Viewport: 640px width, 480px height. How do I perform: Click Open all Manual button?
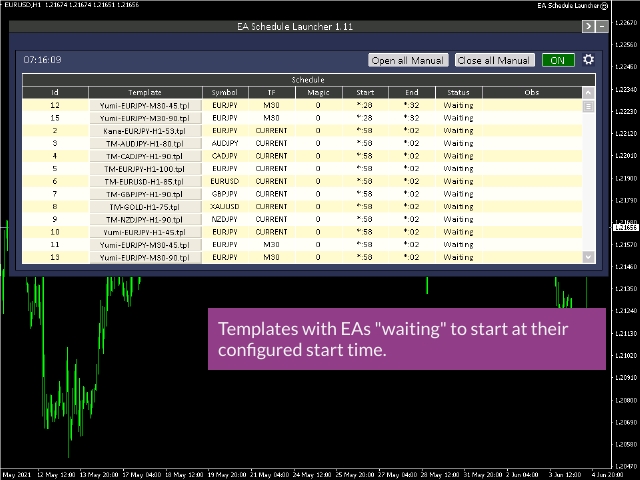408,60
